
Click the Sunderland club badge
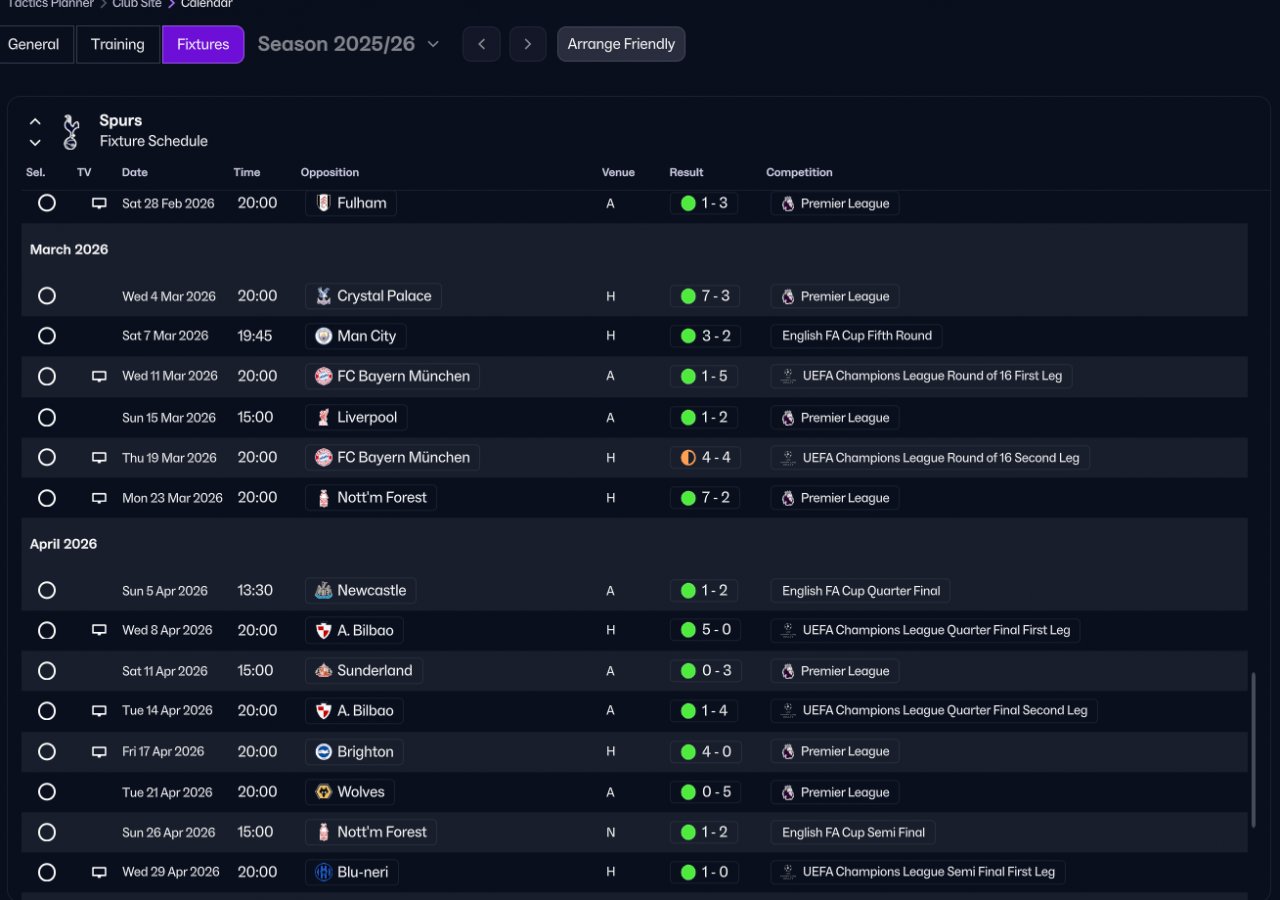(x=323, y=671)
